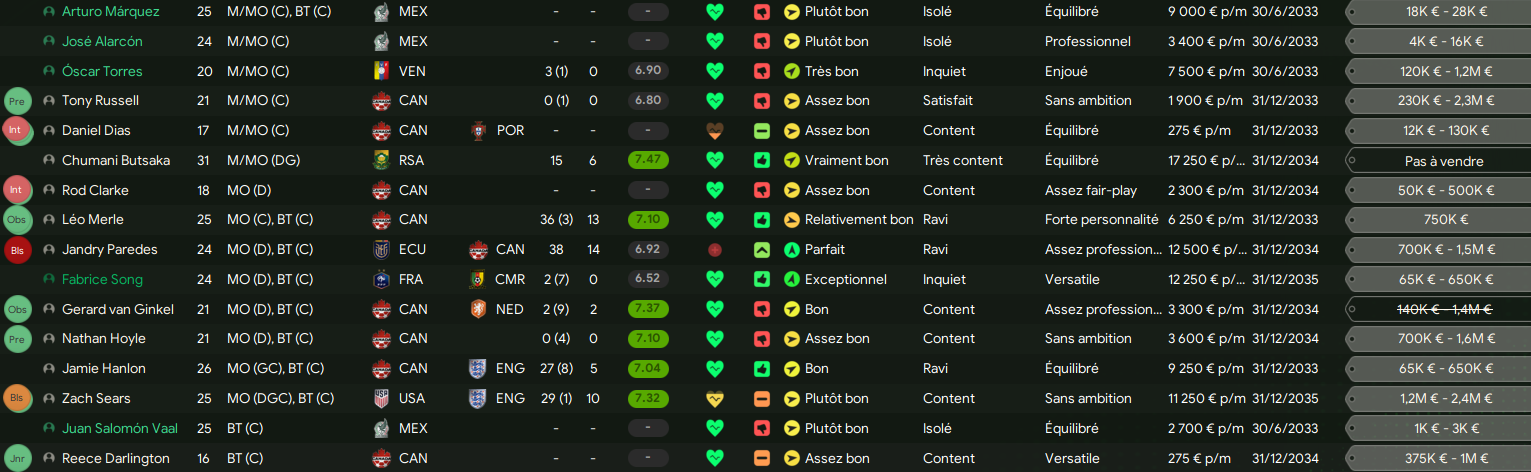Click the Jnr badge beside Reece Darlington
Viewport: 1531px width, 472px height.
(17, 458)
